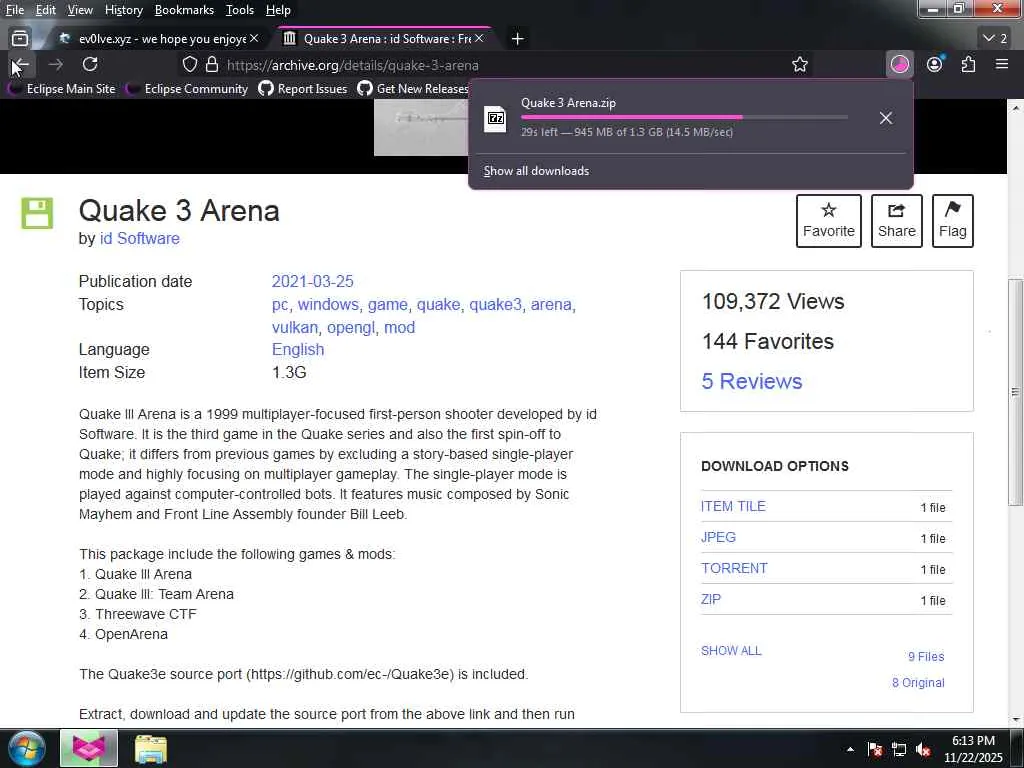This screenshot has width=1024, height=768.
Task: Open Eclipse Main Site bookmark
Action: pyautogui.click(x=64, y=89)
